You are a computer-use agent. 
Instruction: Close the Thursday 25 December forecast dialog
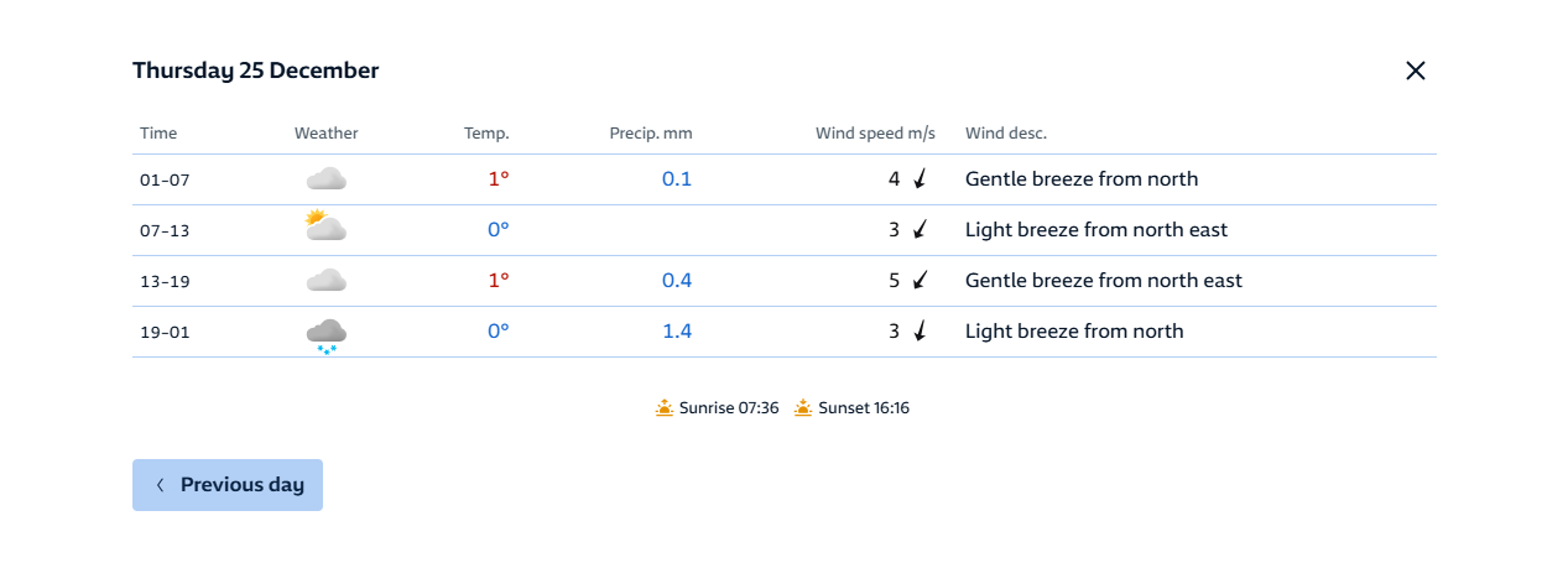tap(1415, 70)
